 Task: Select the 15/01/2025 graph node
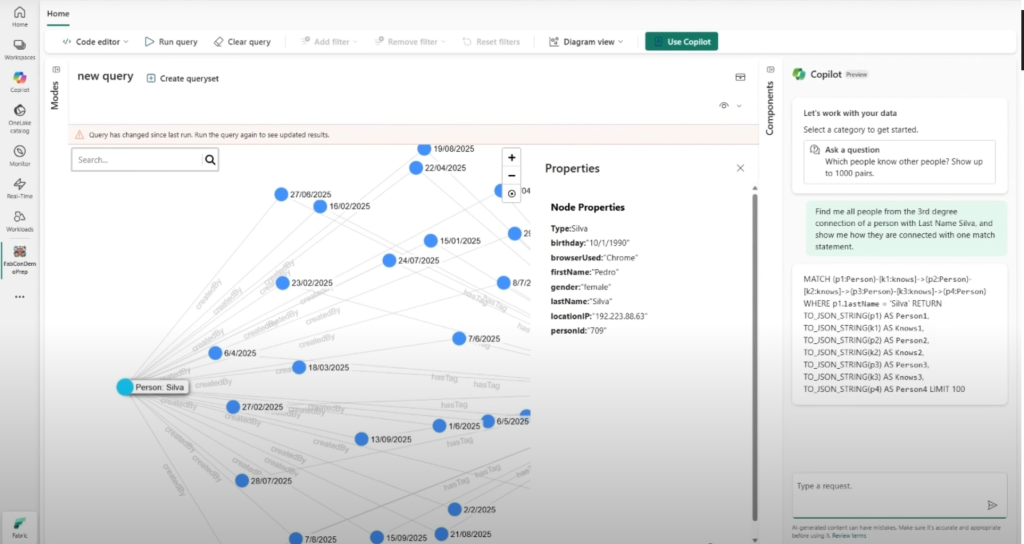click(430, 240)
